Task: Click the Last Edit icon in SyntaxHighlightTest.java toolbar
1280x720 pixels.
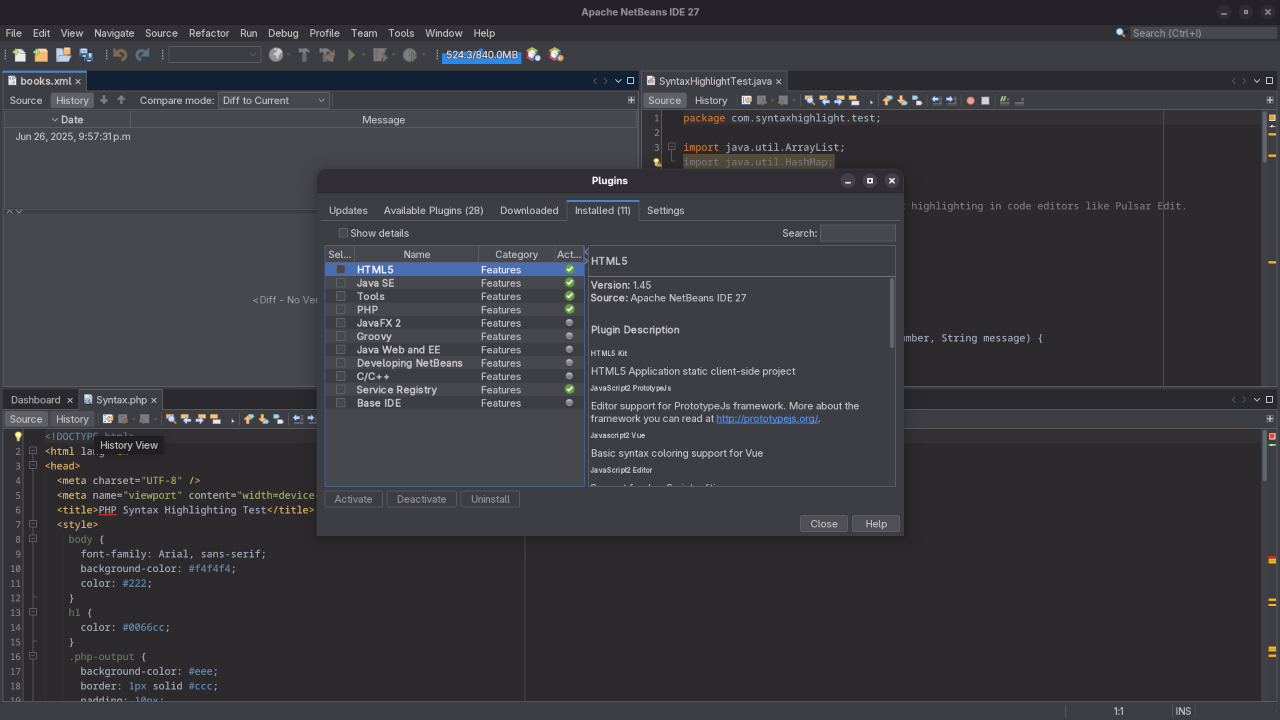Action: [x=747, y=100]
